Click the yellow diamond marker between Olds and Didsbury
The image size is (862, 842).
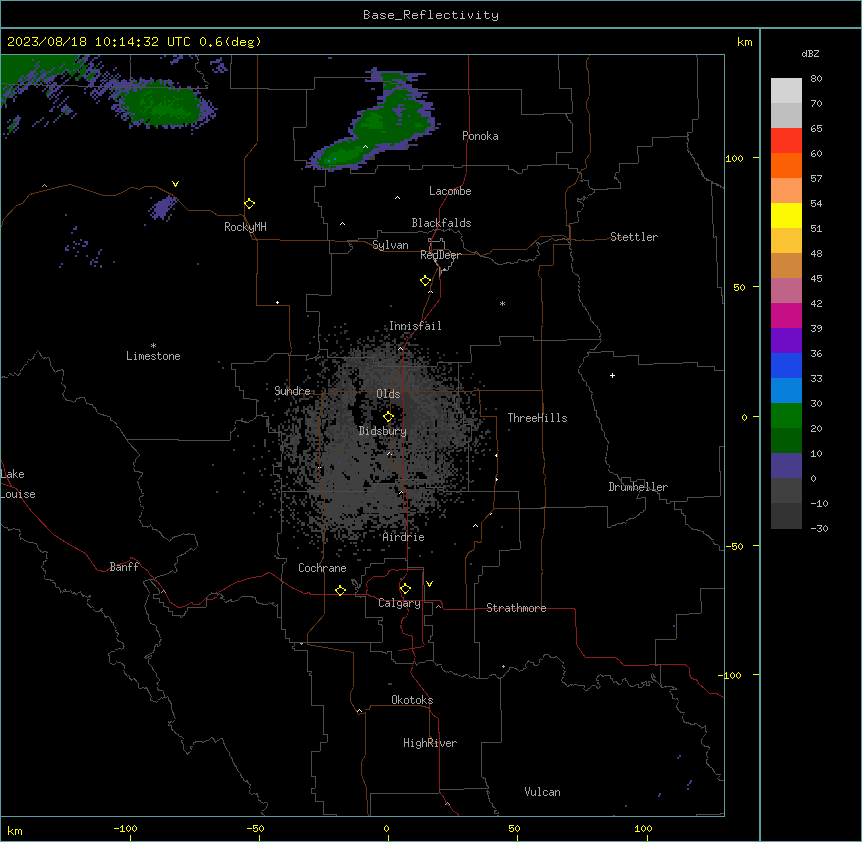point(389,417)
